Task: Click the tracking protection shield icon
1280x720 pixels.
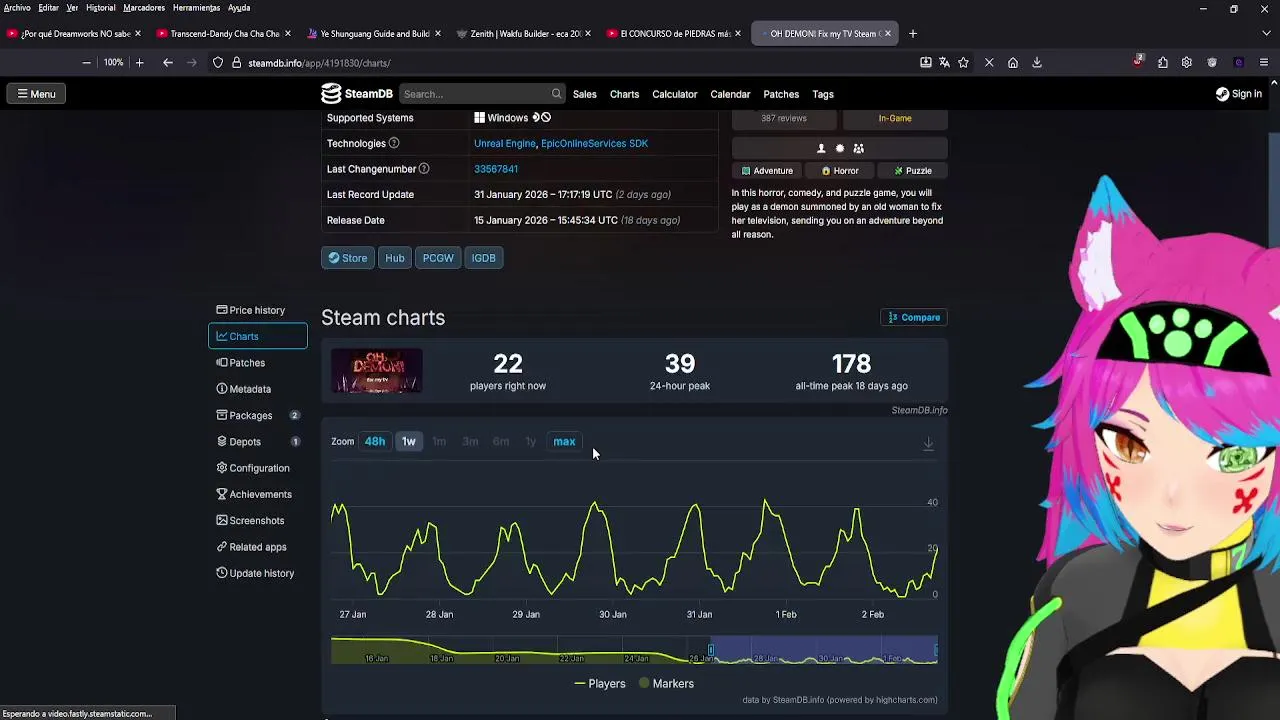Action: [x=217, y=63]
